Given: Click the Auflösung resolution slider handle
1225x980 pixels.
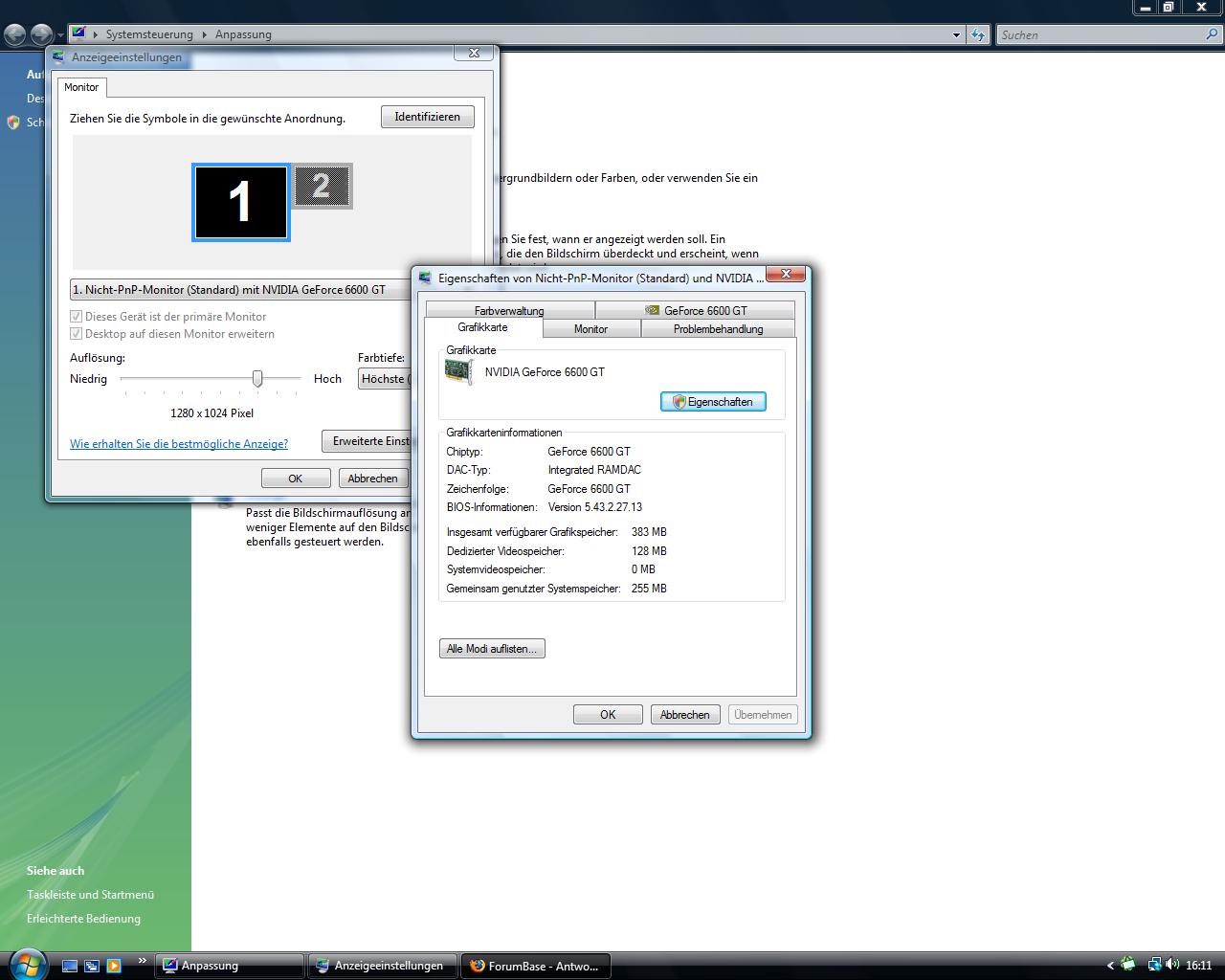Looking at the screenshot, I should click(x=257, y=379).
